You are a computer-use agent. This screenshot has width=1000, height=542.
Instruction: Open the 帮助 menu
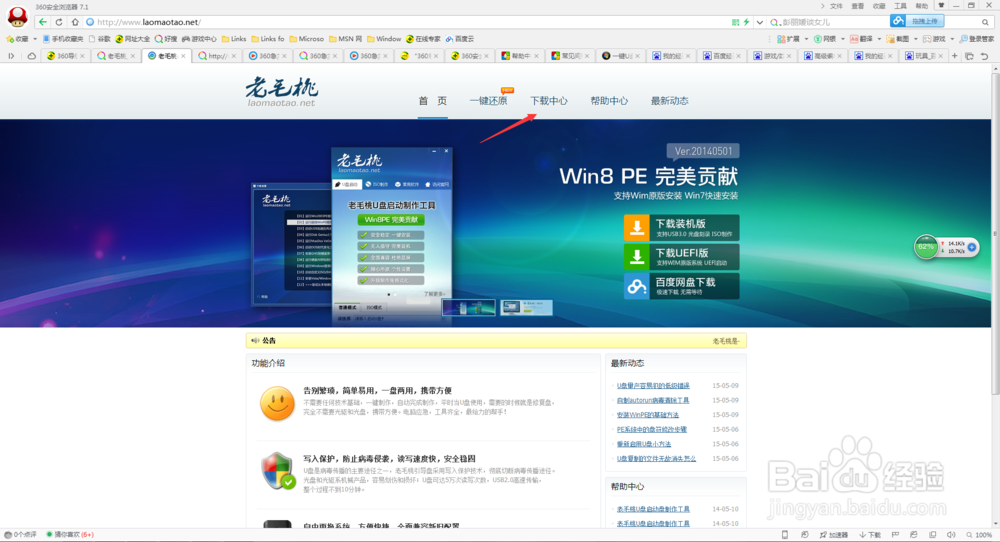click(922, 6)
